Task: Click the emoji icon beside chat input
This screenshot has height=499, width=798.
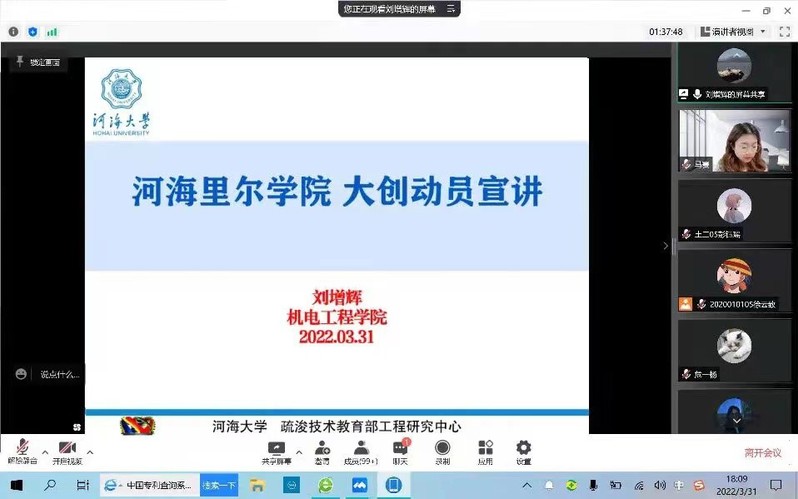Action: pos(21,374)
